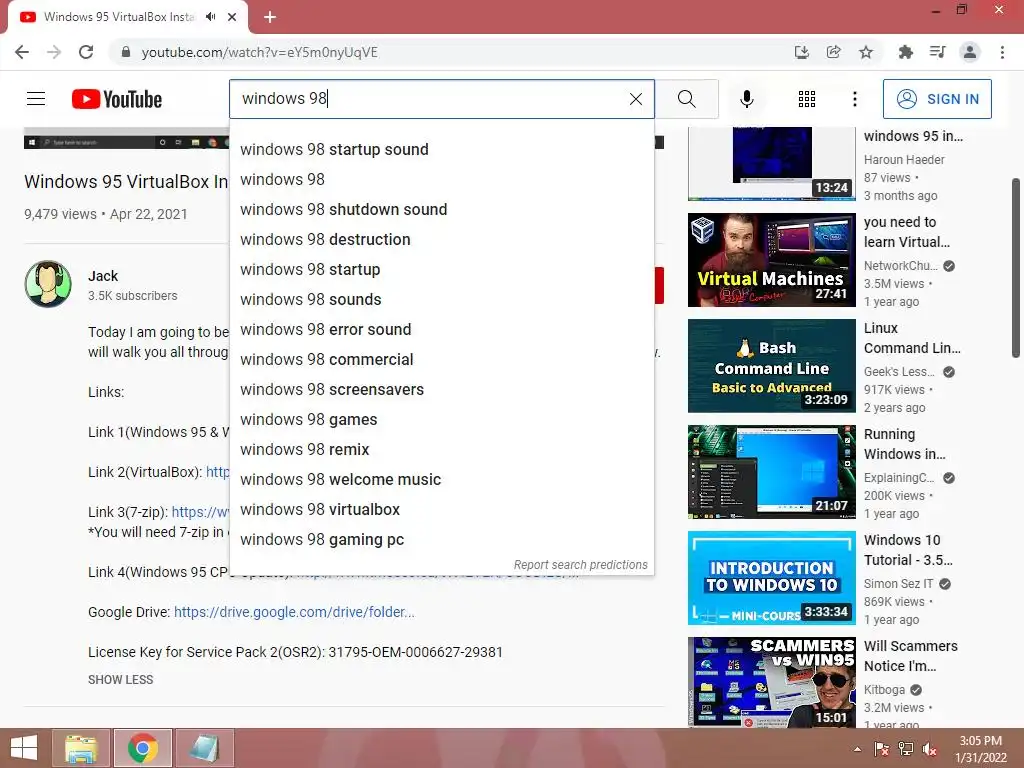The height and width of the screenshot is (768, 1024).
Task: Open a new browser tab
Action: coord(270,17)
